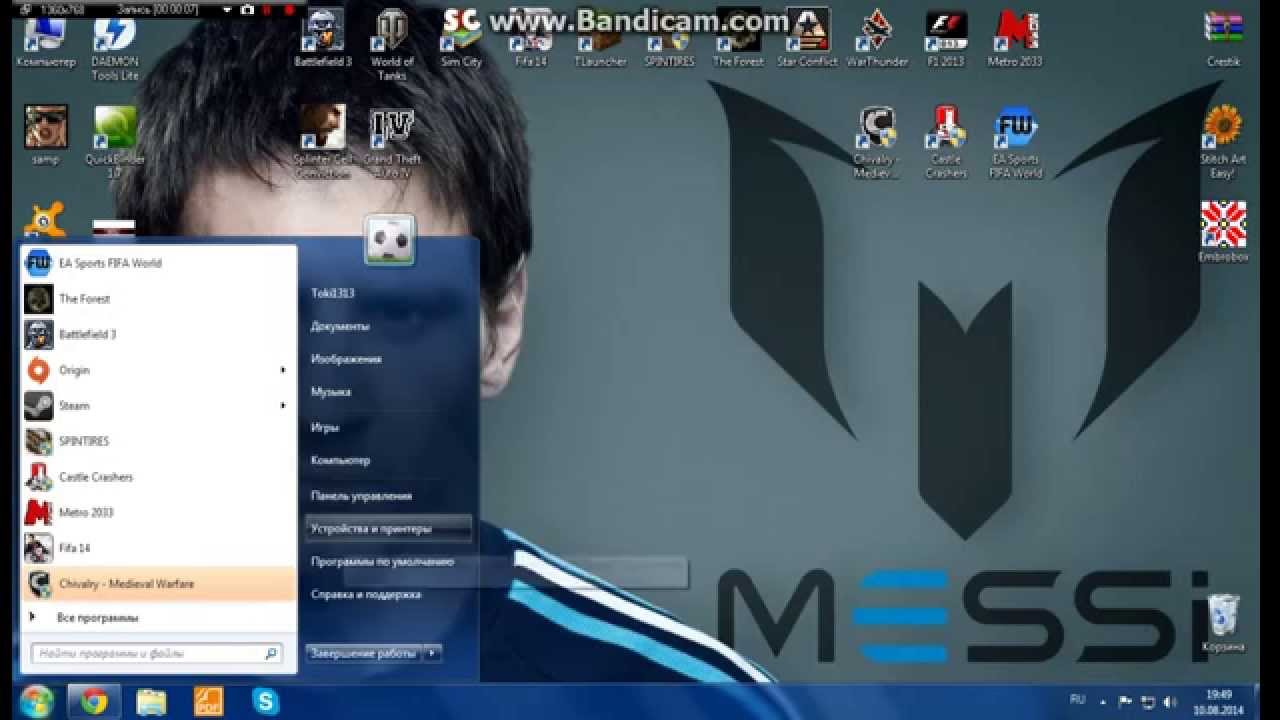Open the Toki1313 user folder link

point(332,293)
